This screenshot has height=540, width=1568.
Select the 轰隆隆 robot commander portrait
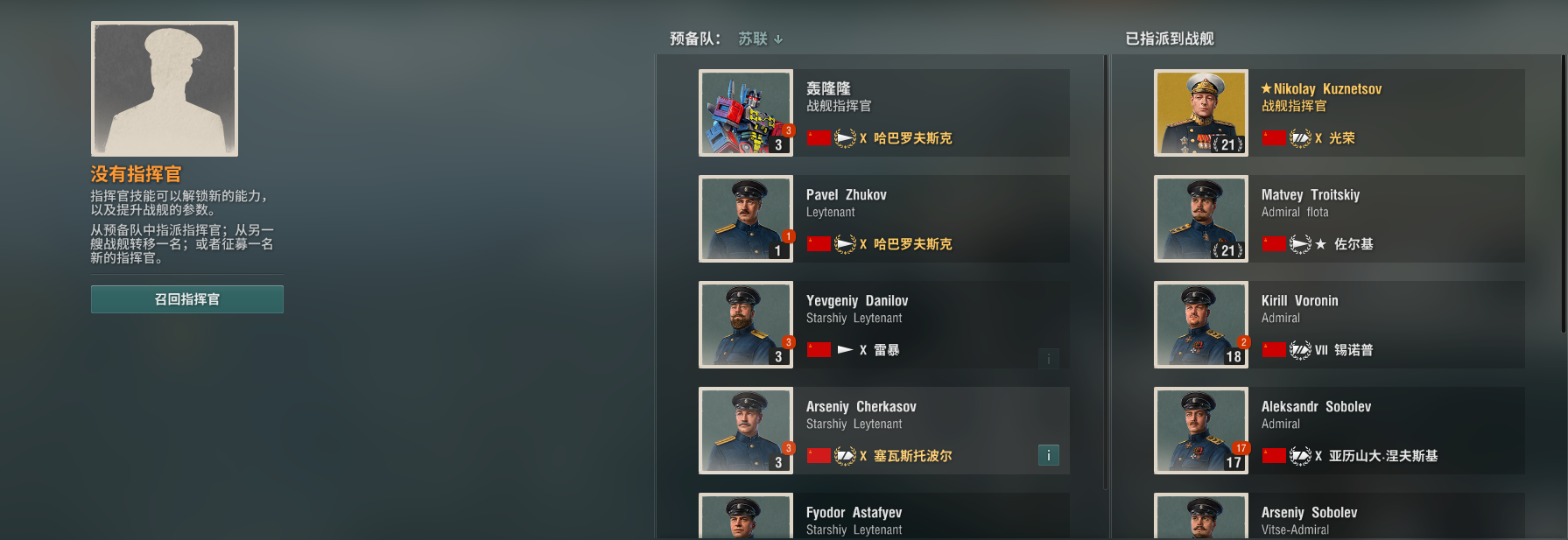point(746,113)
